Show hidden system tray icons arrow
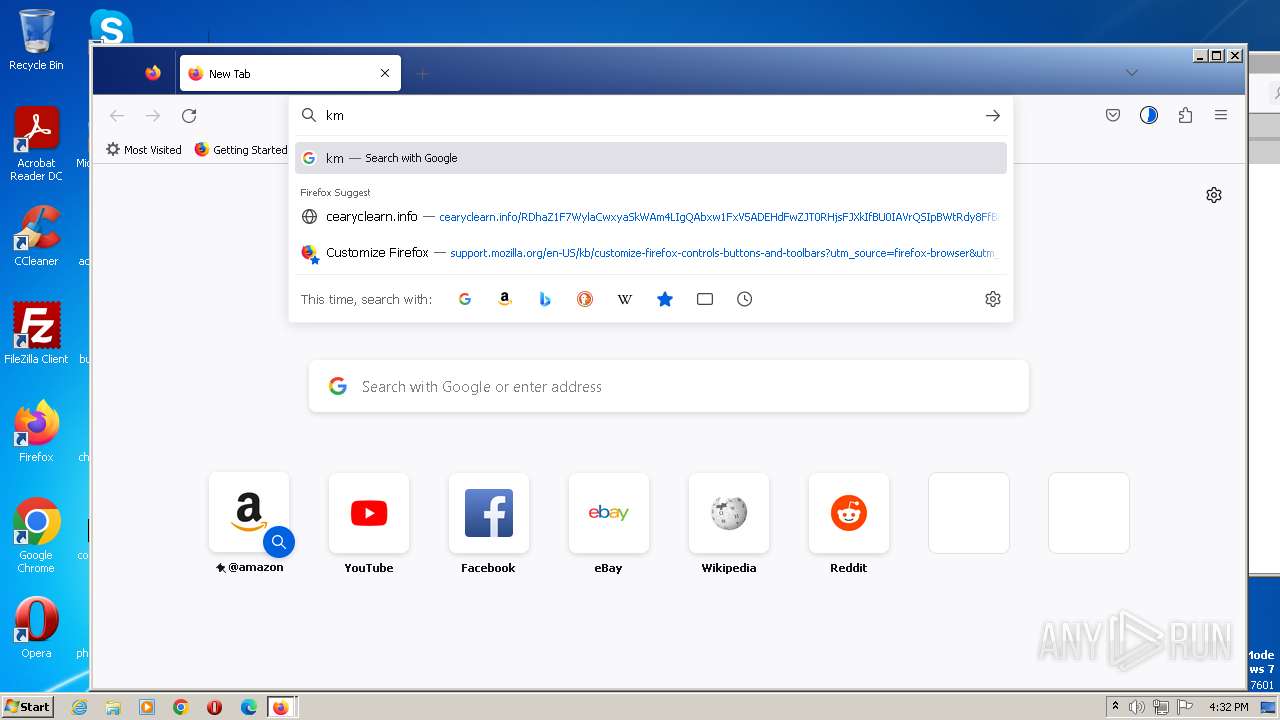1280x720 pixels. click(x=1115, y=707)
